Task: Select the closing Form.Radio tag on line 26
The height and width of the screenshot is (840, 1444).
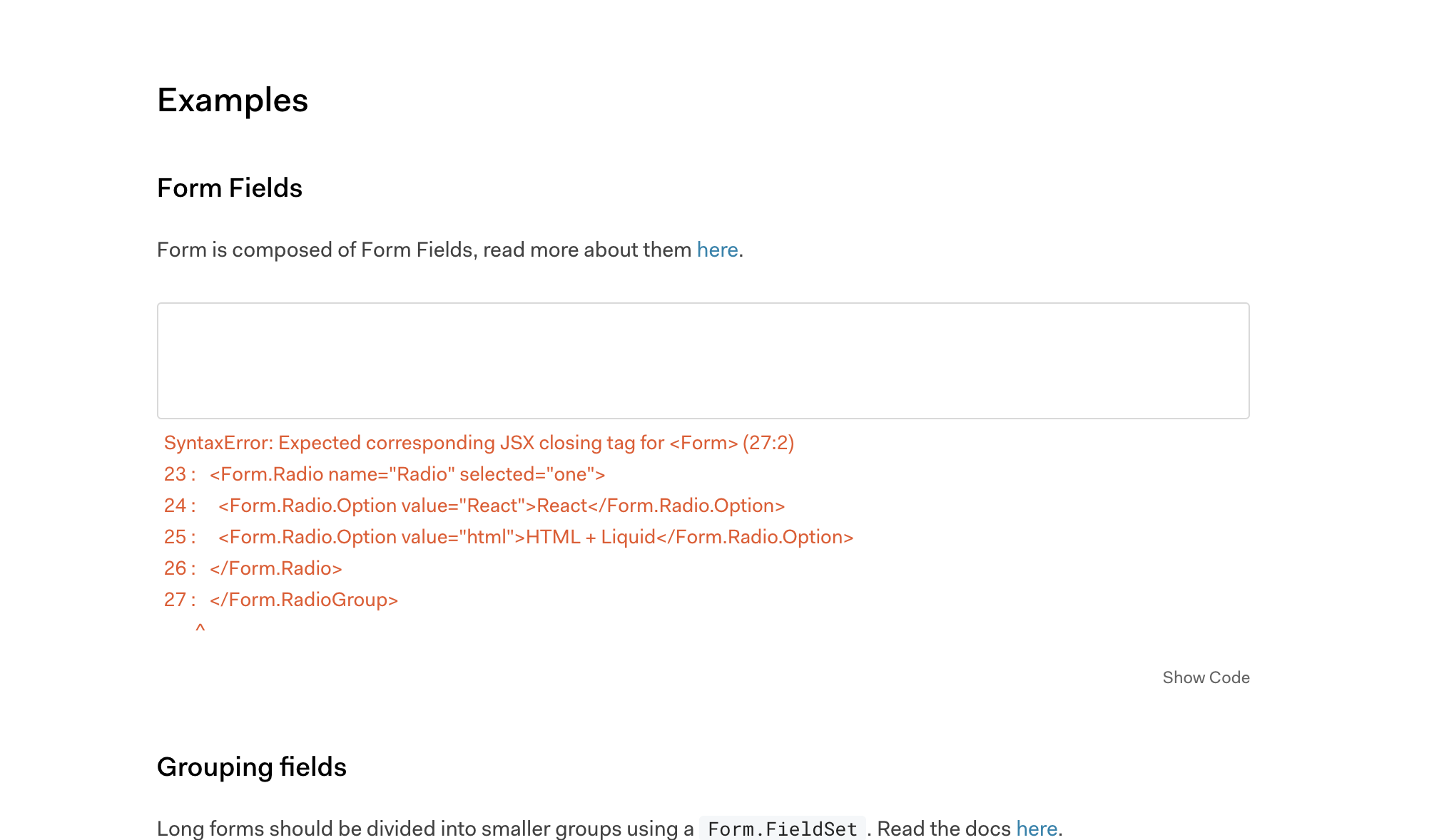Action: (275, 568)
